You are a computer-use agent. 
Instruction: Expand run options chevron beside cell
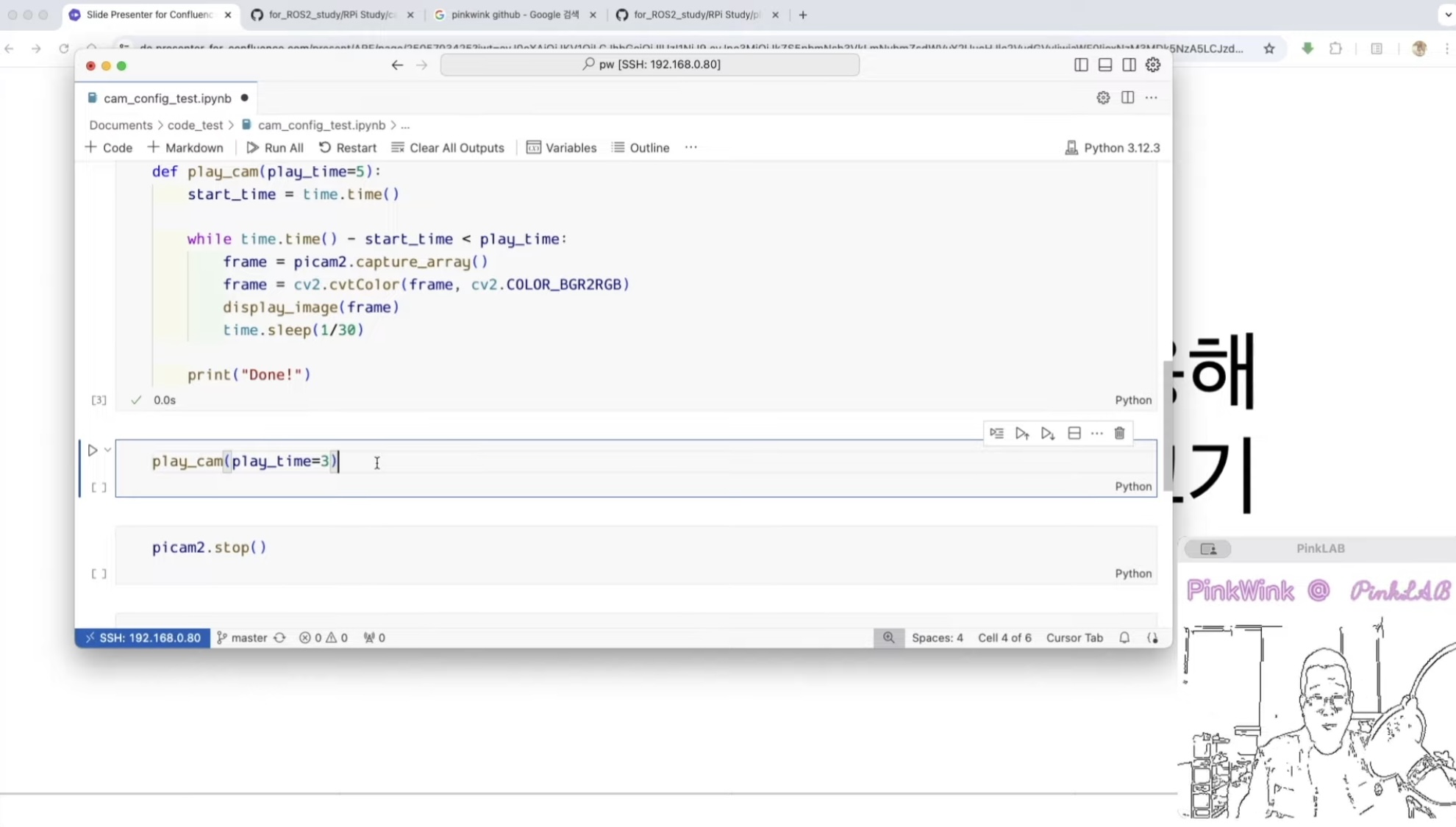click(x=108, y=450)
